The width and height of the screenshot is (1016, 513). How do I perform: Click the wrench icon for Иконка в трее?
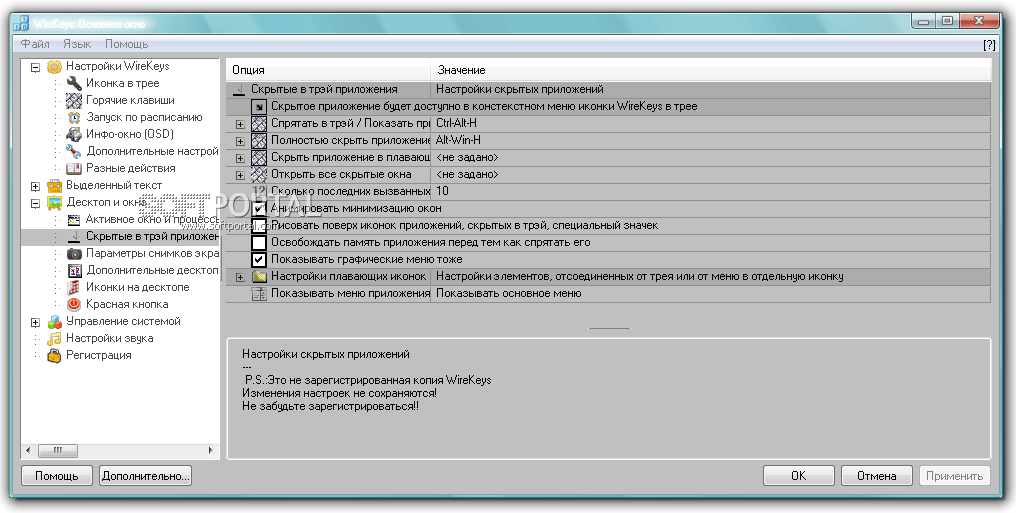point(75,83)
